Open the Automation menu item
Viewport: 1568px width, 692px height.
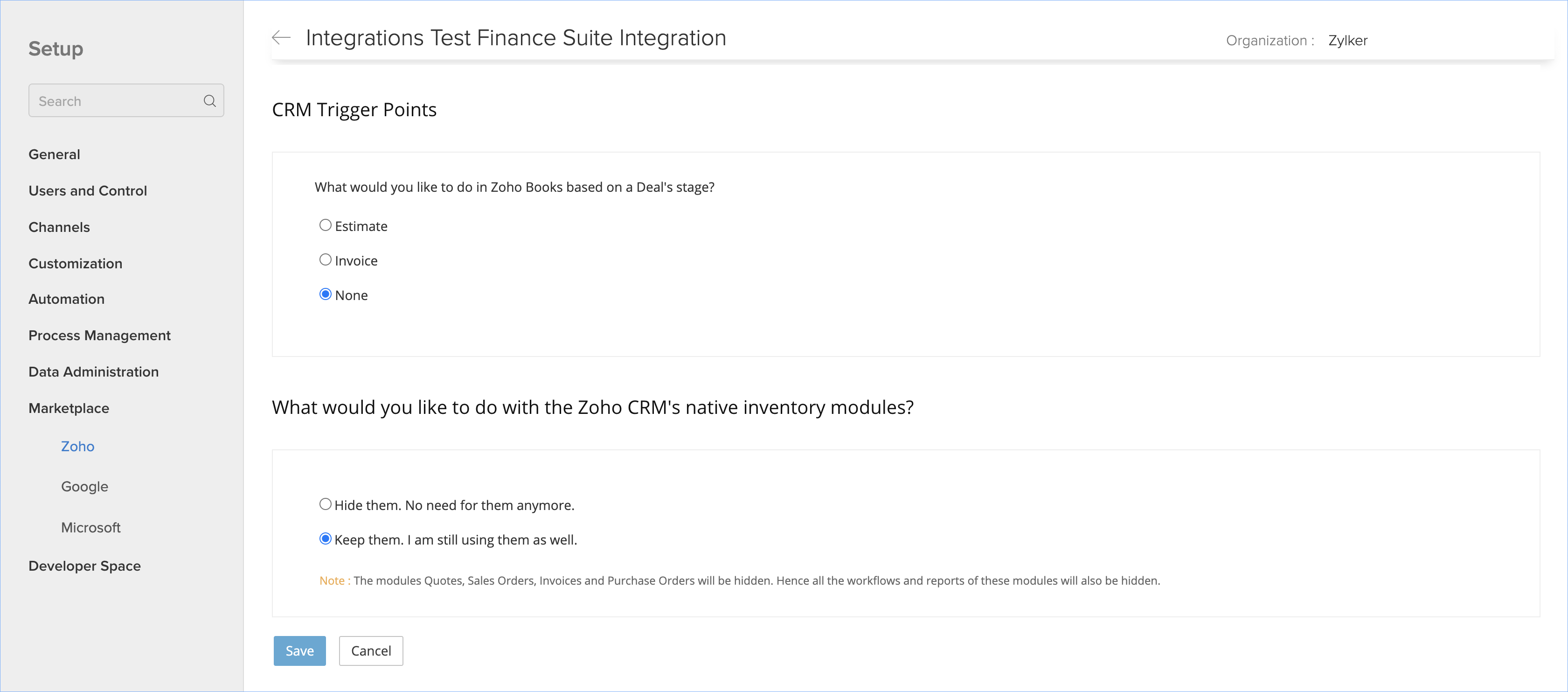tap(66, 299)
